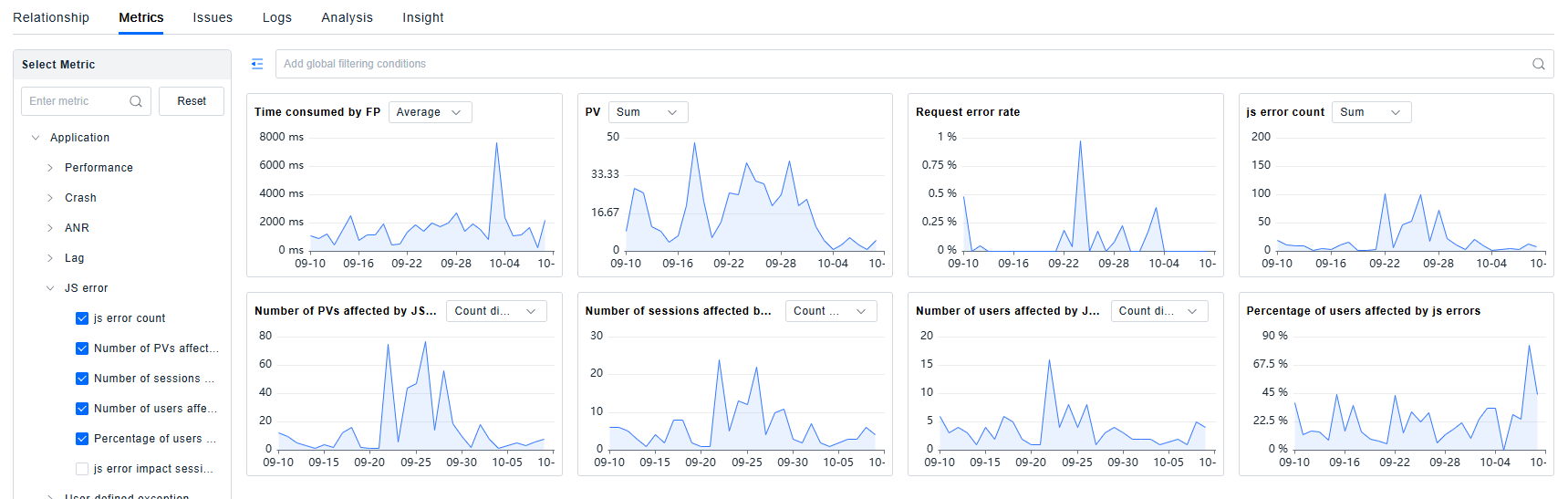Collapse the Application tree node

[x=36, y=138]
